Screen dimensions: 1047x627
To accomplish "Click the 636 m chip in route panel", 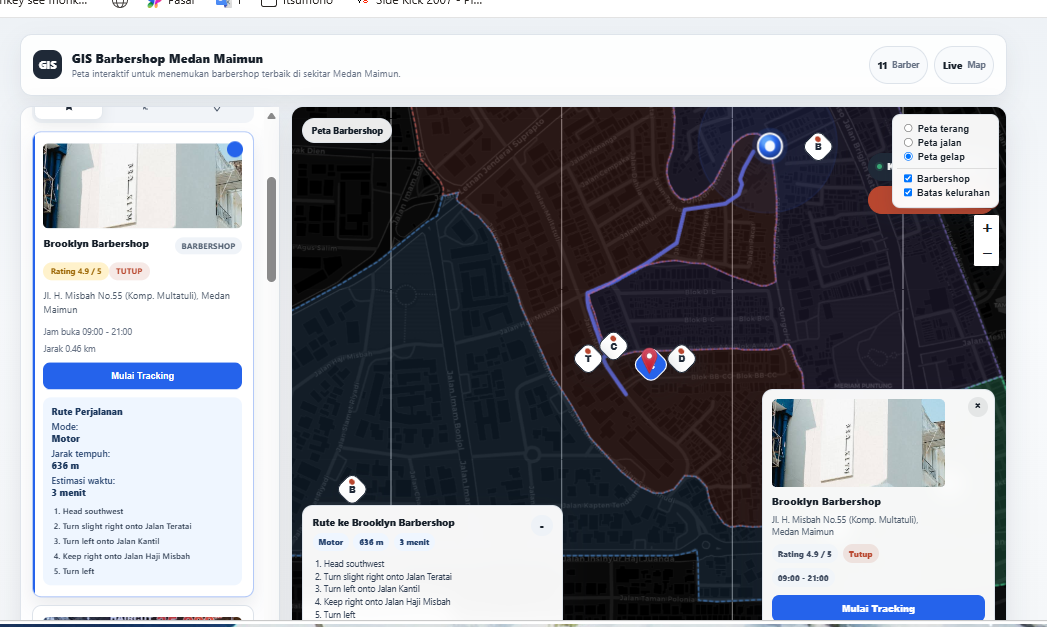I will click(x=371, y=542).
